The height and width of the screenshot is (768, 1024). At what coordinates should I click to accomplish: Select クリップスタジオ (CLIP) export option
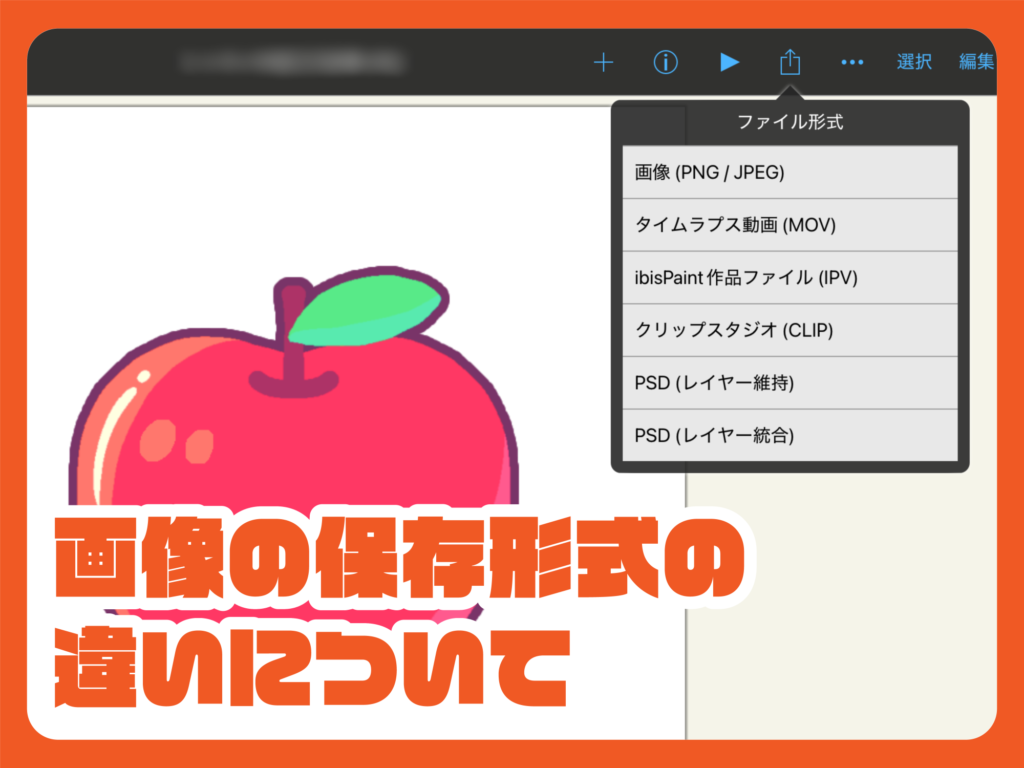click(789, 330)
